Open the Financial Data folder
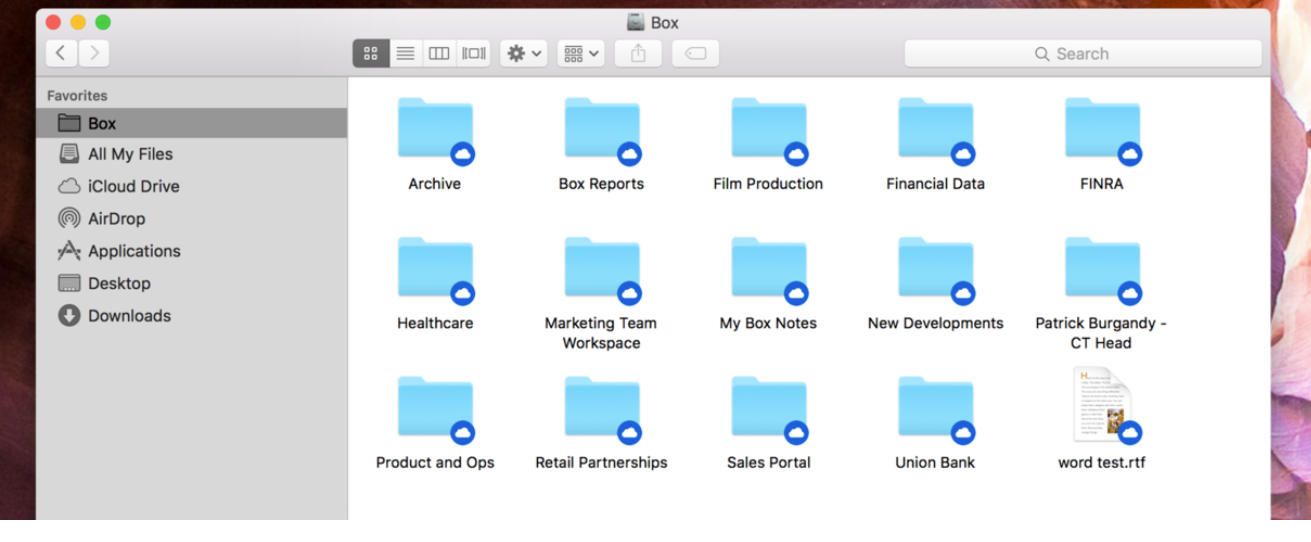1311x542 pixels. tap(935, 128)
